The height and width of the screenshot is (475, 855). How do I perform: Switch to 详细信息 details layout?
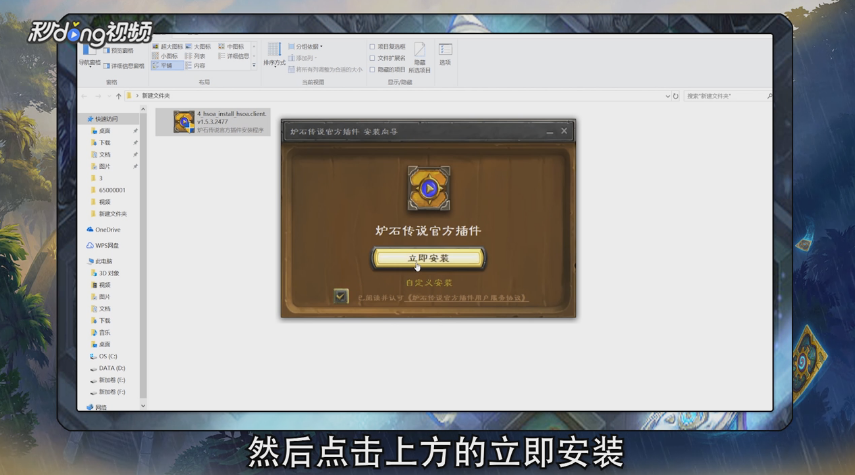pyautogui.click(x=233, y=56)
